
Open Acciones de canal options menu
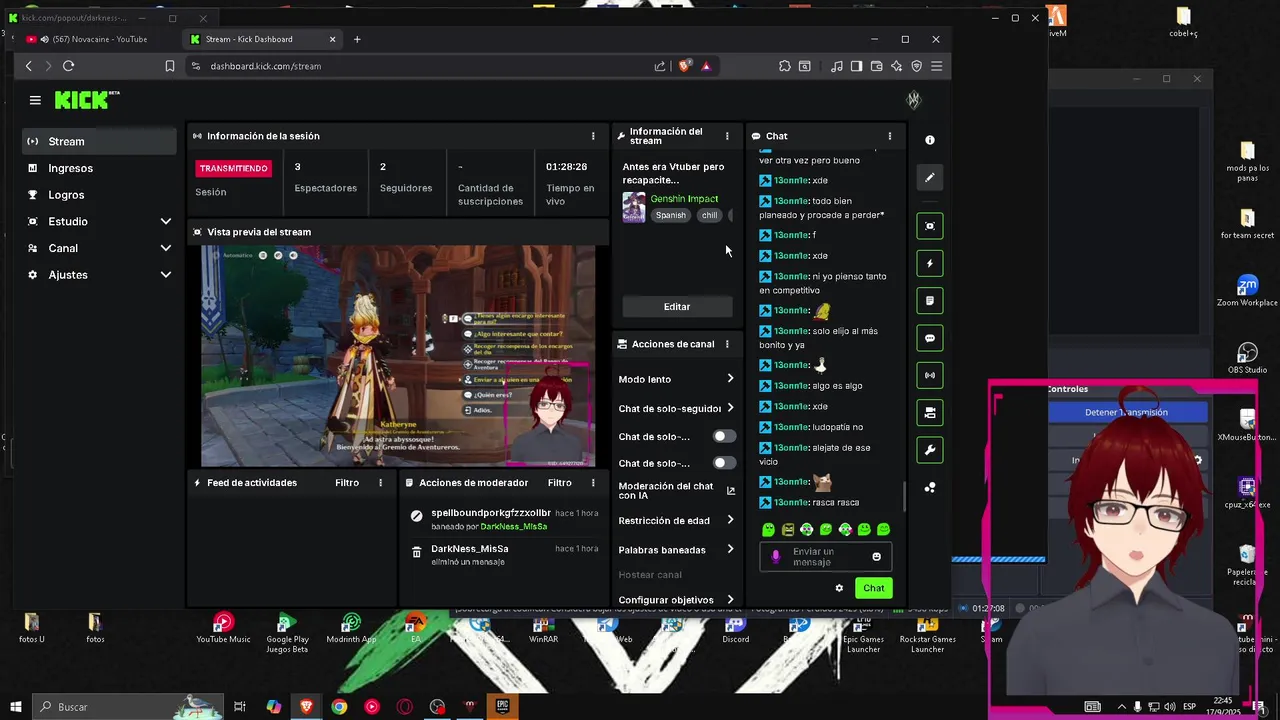pos(727,344)
